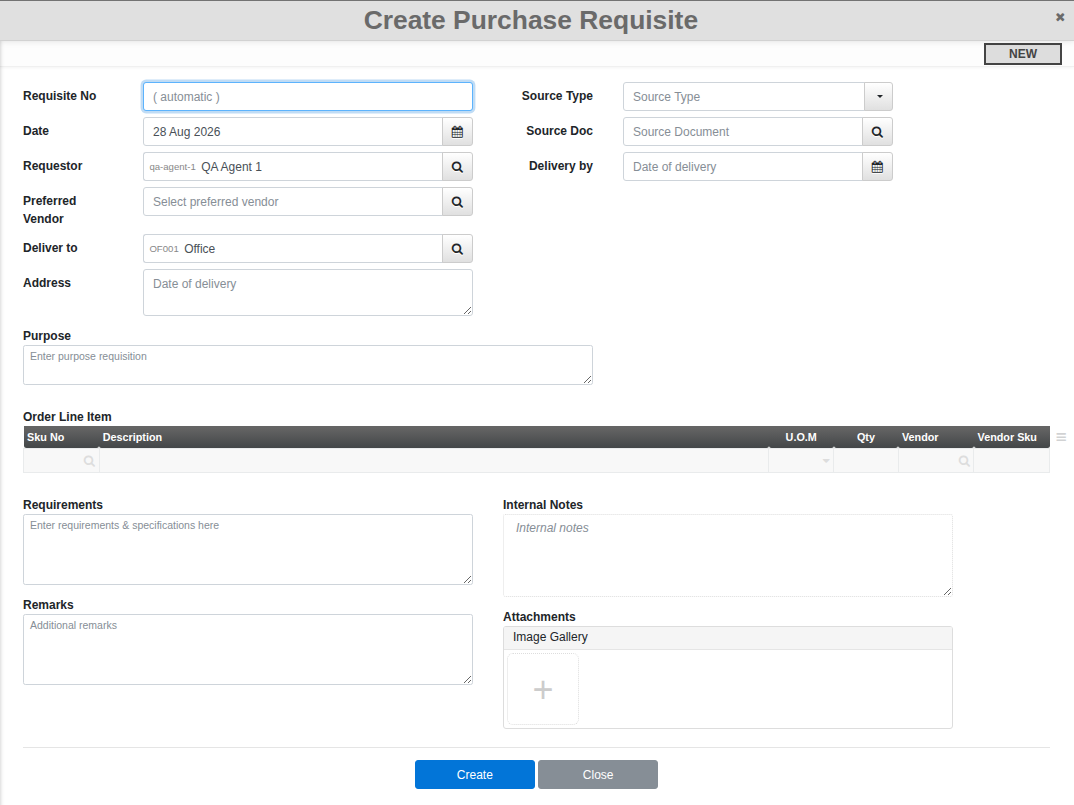Expand the Source Type dropdown arrow
This screenshot has height=805, width=1074.
click(879, 97)
